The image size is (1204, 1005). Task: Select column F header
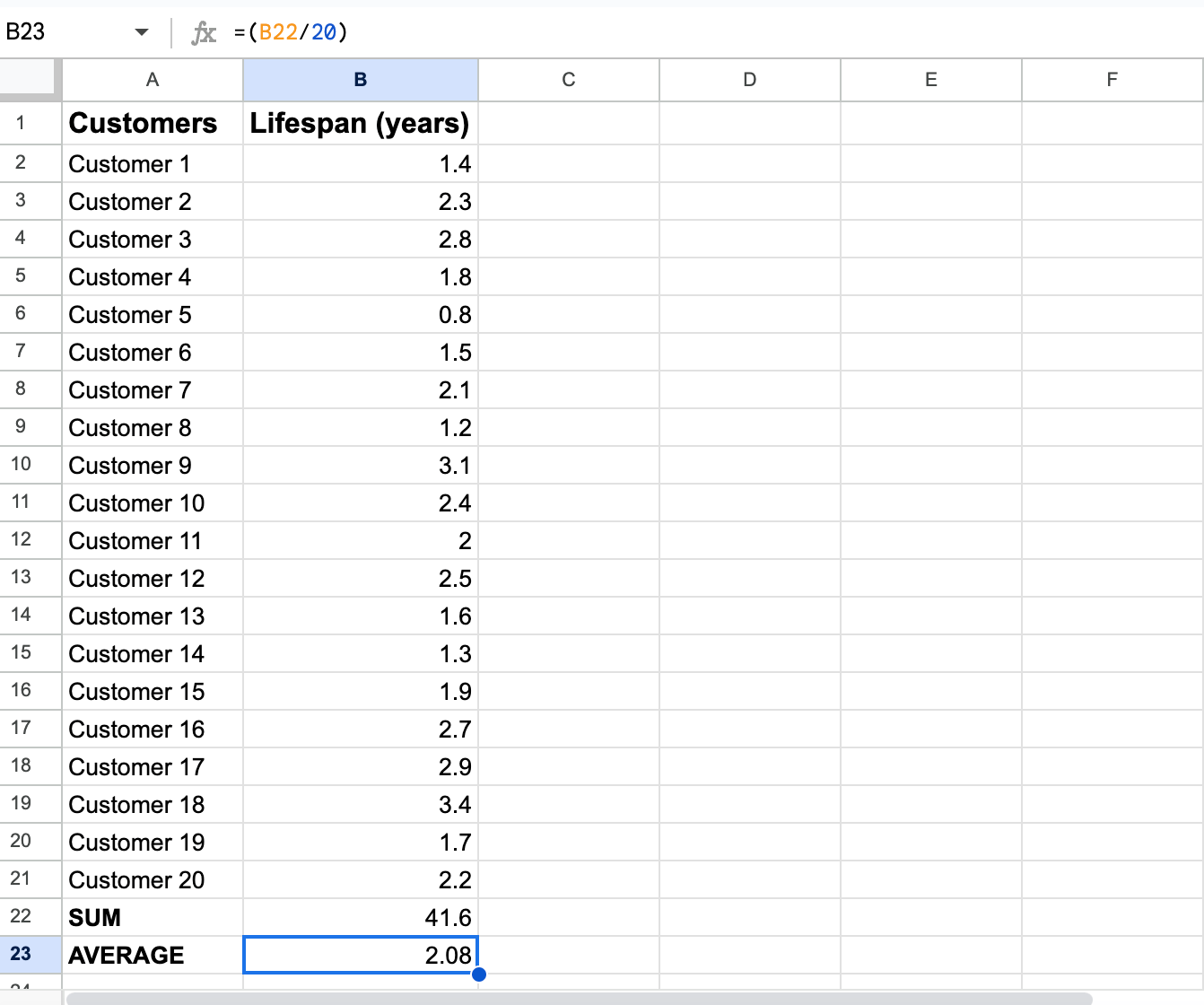[1112, 80]
